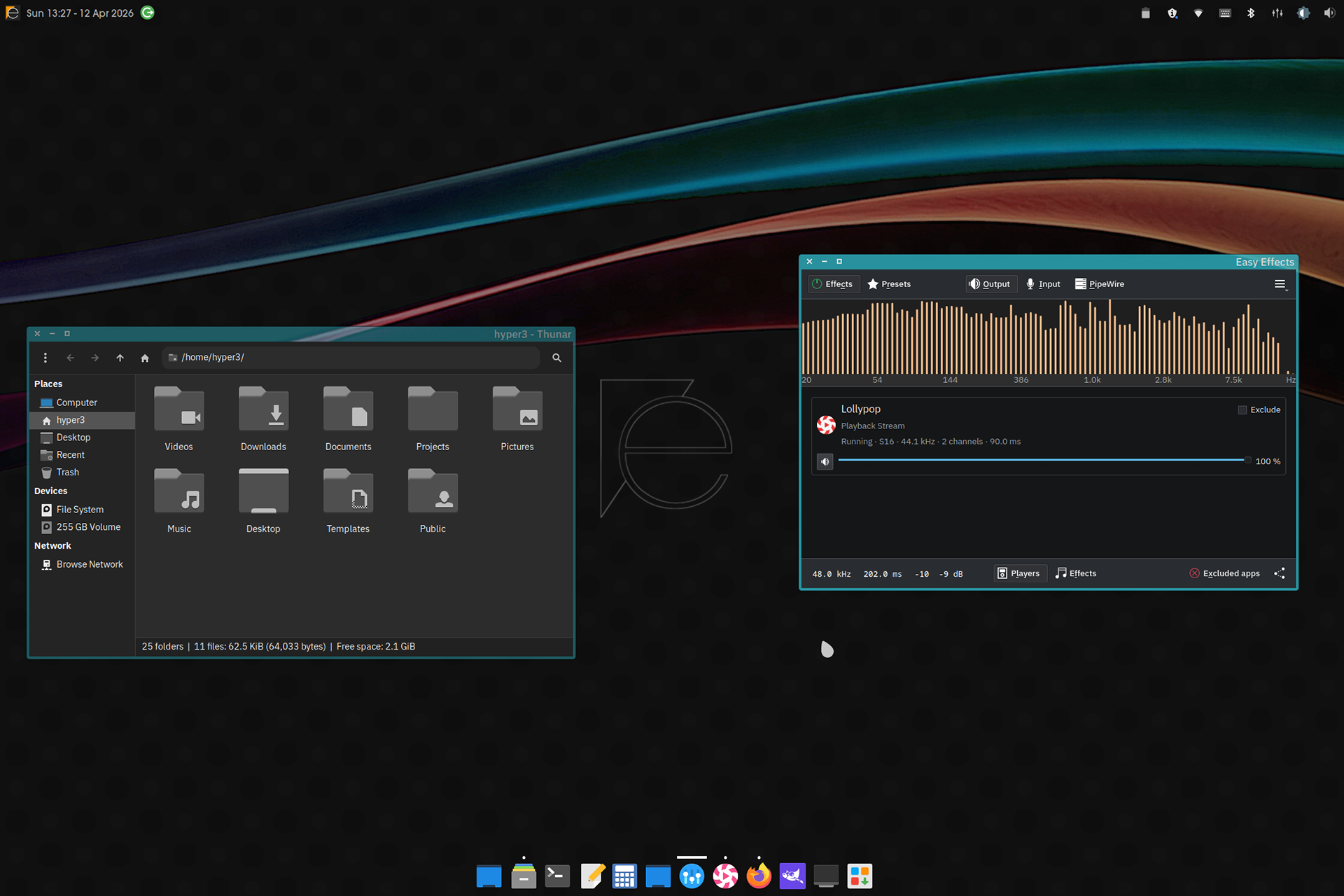1344x896 pixels.
Task: Launch terminal from the dock
Action: (x=557, y=876)
